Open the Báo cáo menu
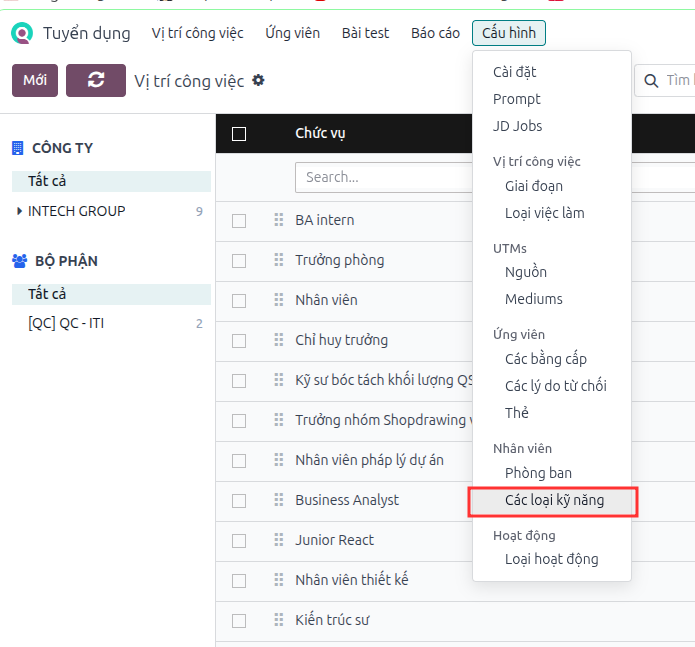The height and width of the screenshot is (647, 695). pyautogui.click(x=435, y=33)
